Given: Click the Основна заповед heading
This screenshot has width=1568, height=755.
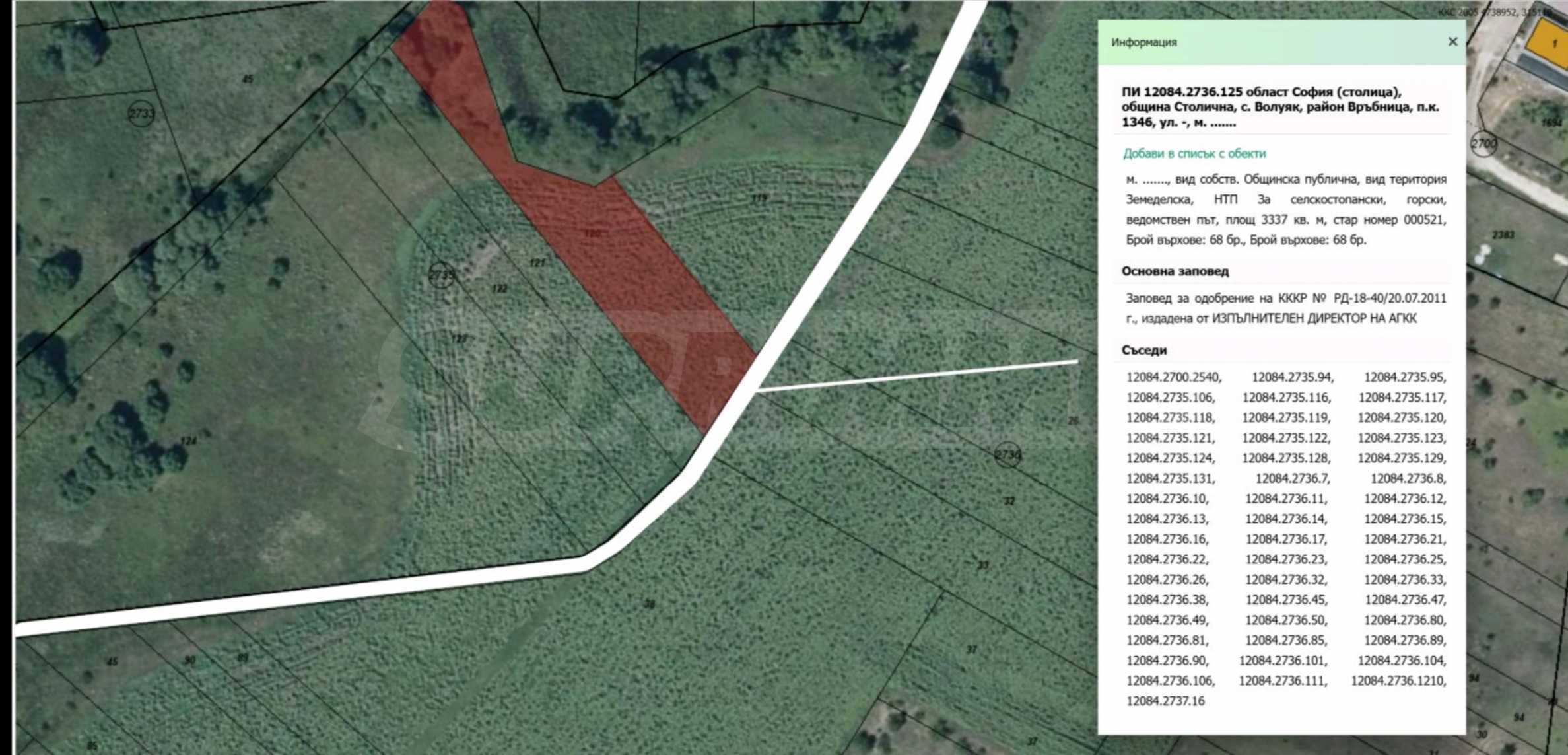Looking at the screenshot, I should [x=1175, y=271].
